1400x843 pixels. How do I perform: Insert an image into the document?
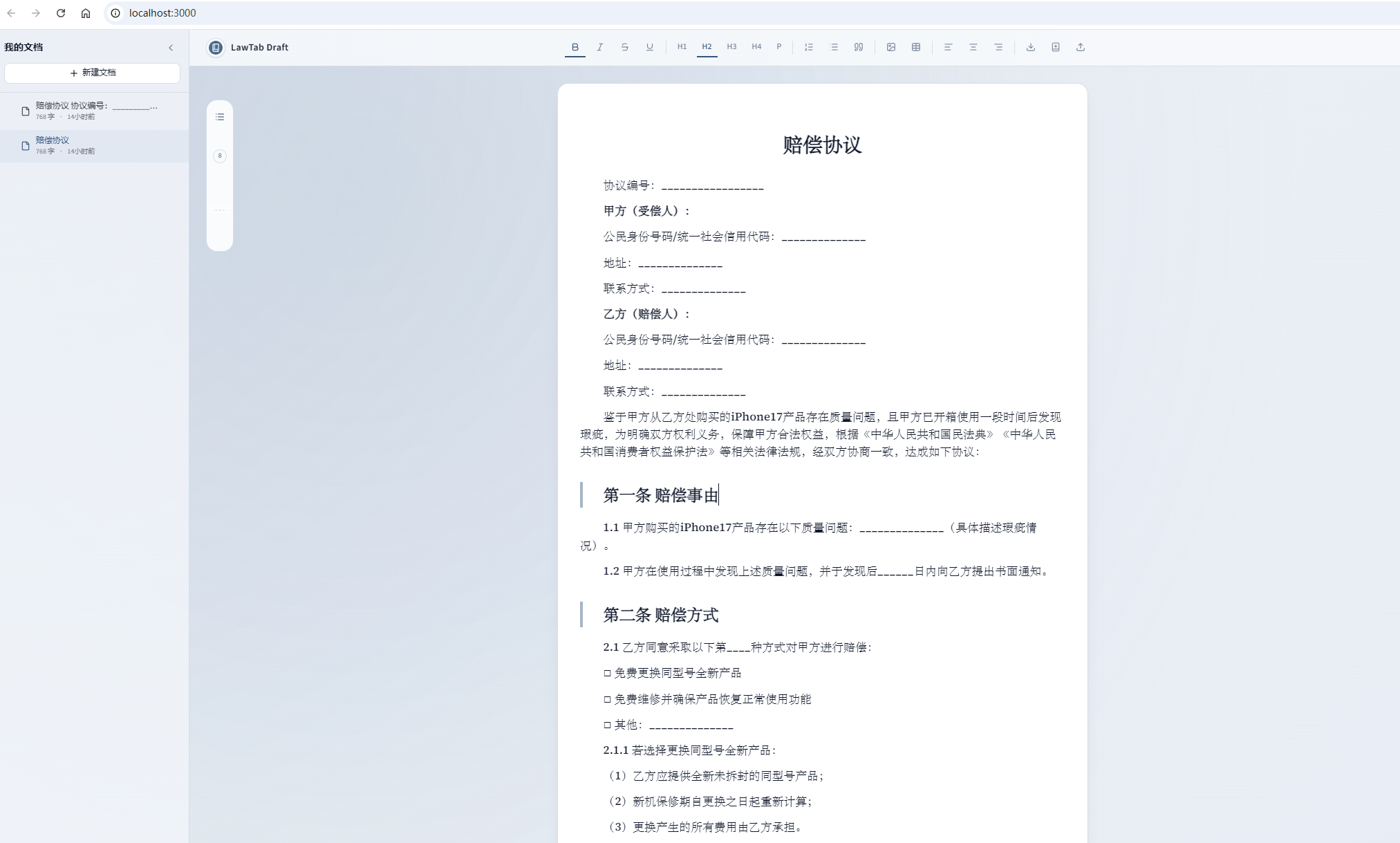coord(891,47)
